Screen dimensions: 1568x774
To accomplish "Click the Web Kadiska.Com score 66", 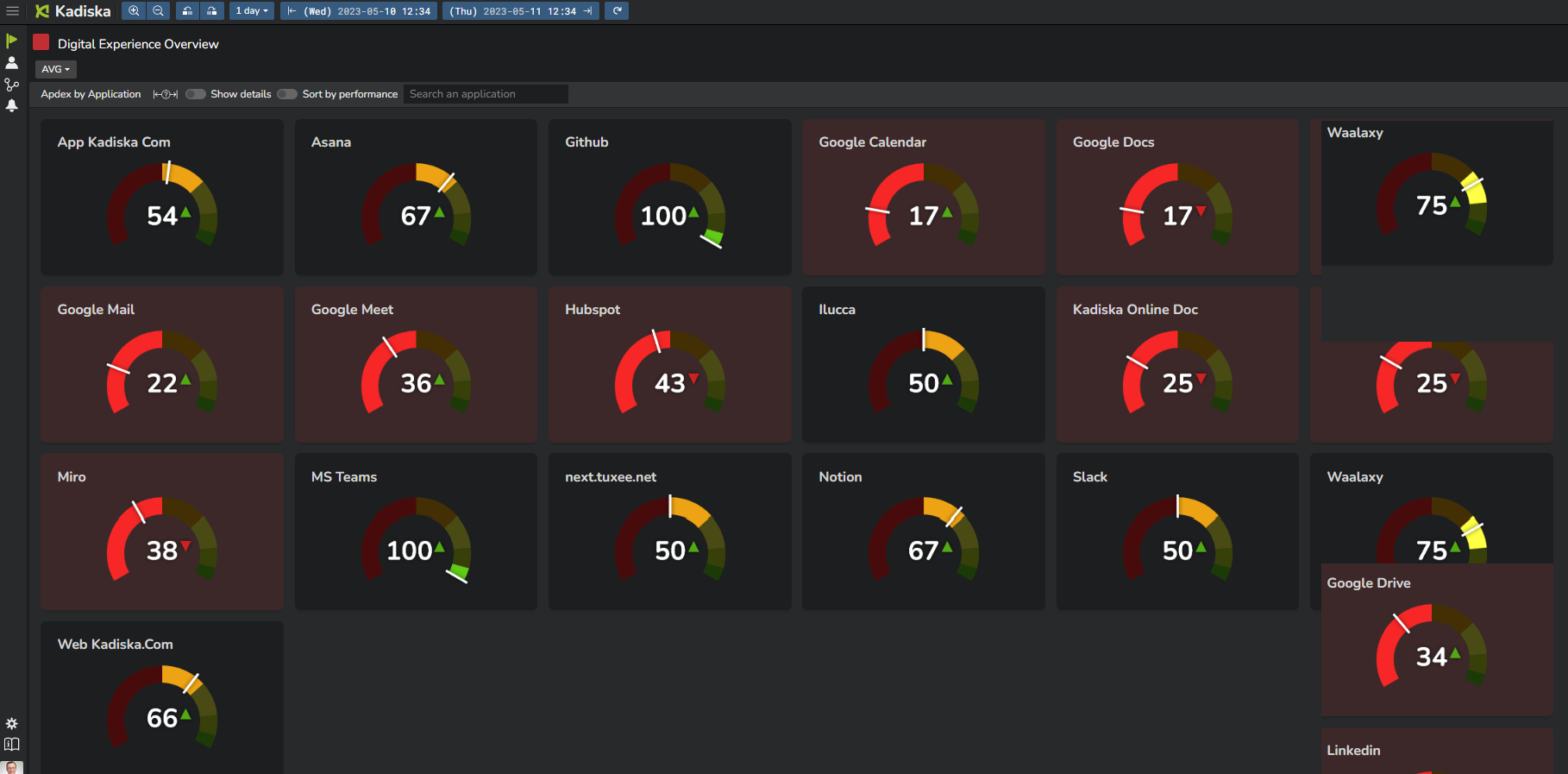I will pyautogui.click(x=162, y=718).
